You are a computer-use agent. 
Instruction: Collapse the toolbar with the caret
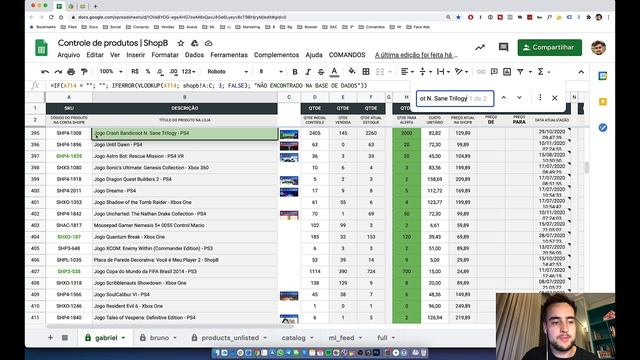coord(581,72)
